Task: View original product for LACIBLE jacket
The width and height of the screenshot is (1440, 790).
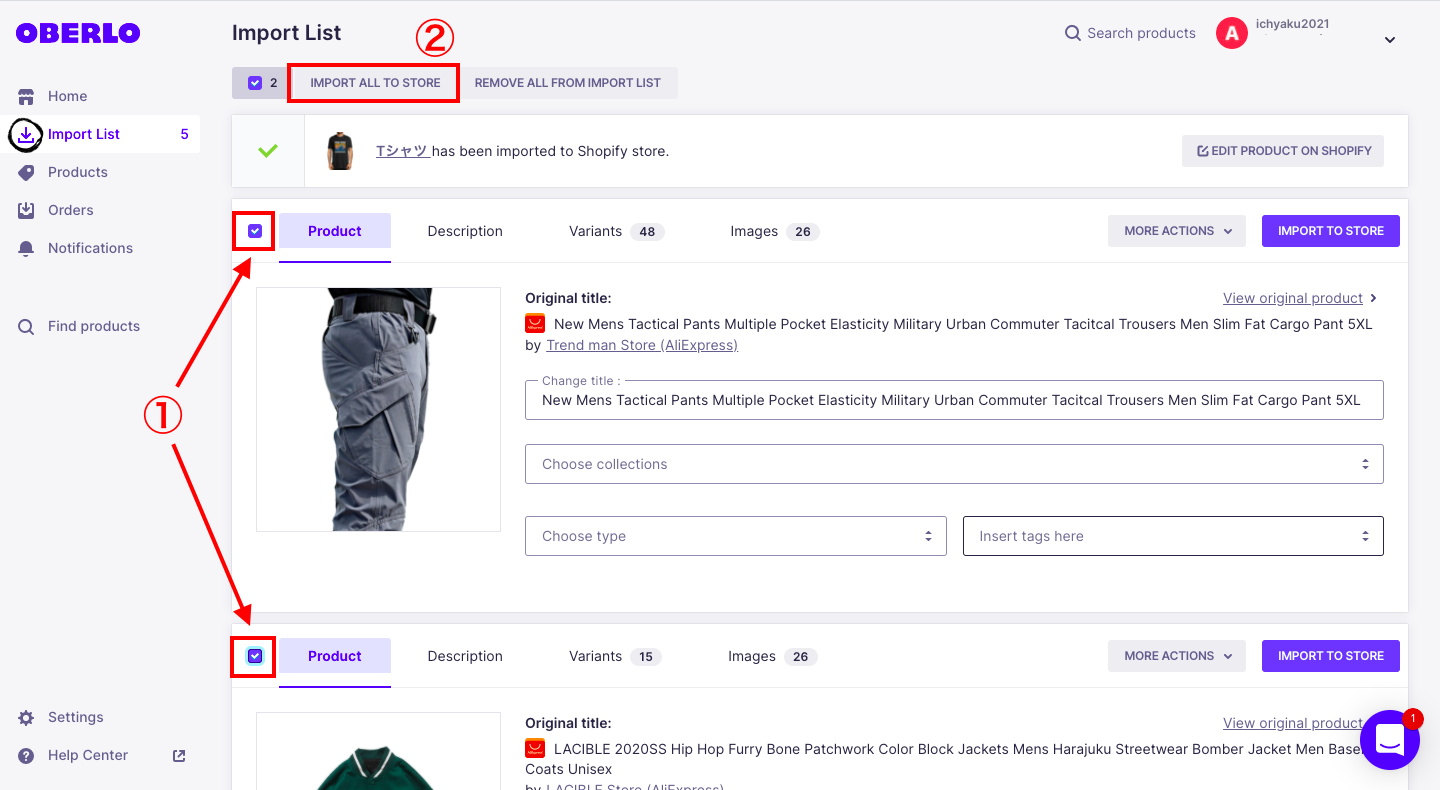Action: (1293, 723)
